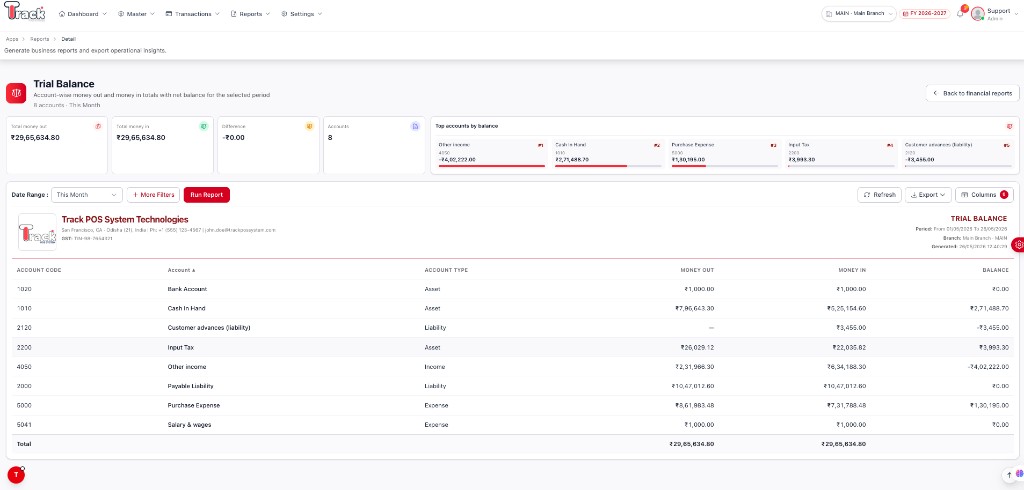This screenshot has width=1024, height=490.
Task: Select the Other income table row name
Action: [187, 367]
